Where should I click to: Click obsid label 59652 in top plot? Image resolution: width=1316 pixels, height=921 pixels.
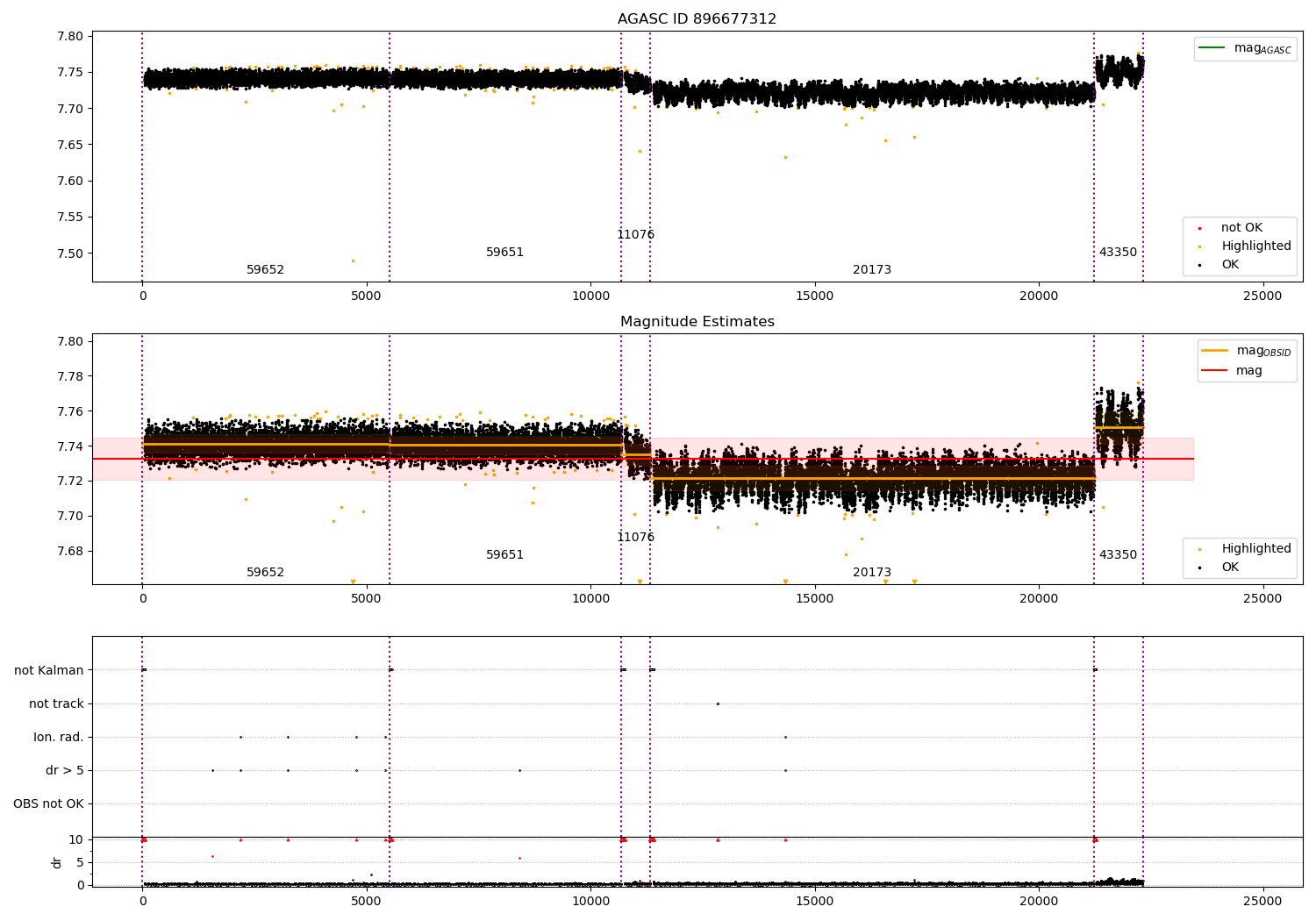coord(265,270)
